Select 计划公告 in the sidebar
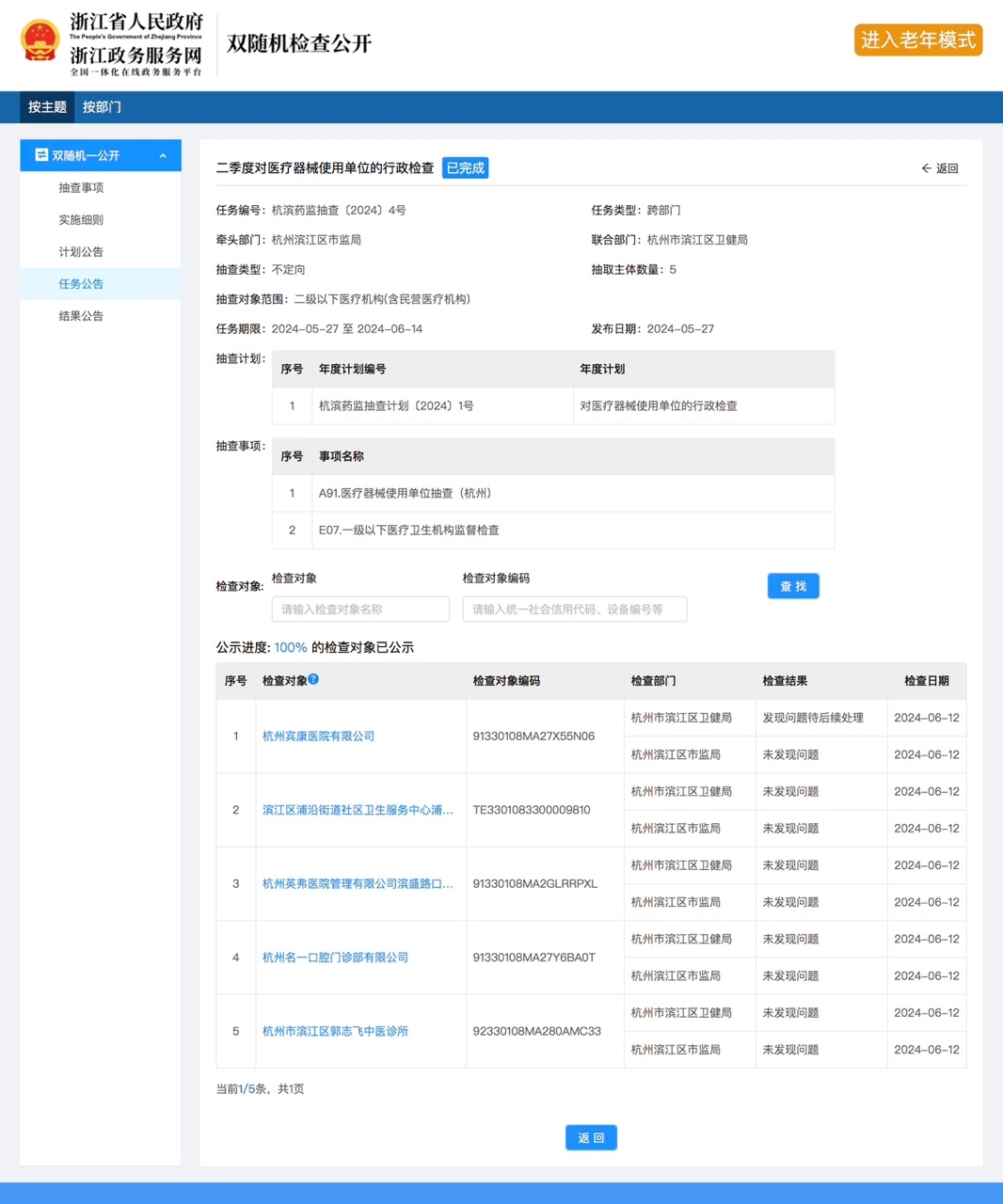 point(81,252)
